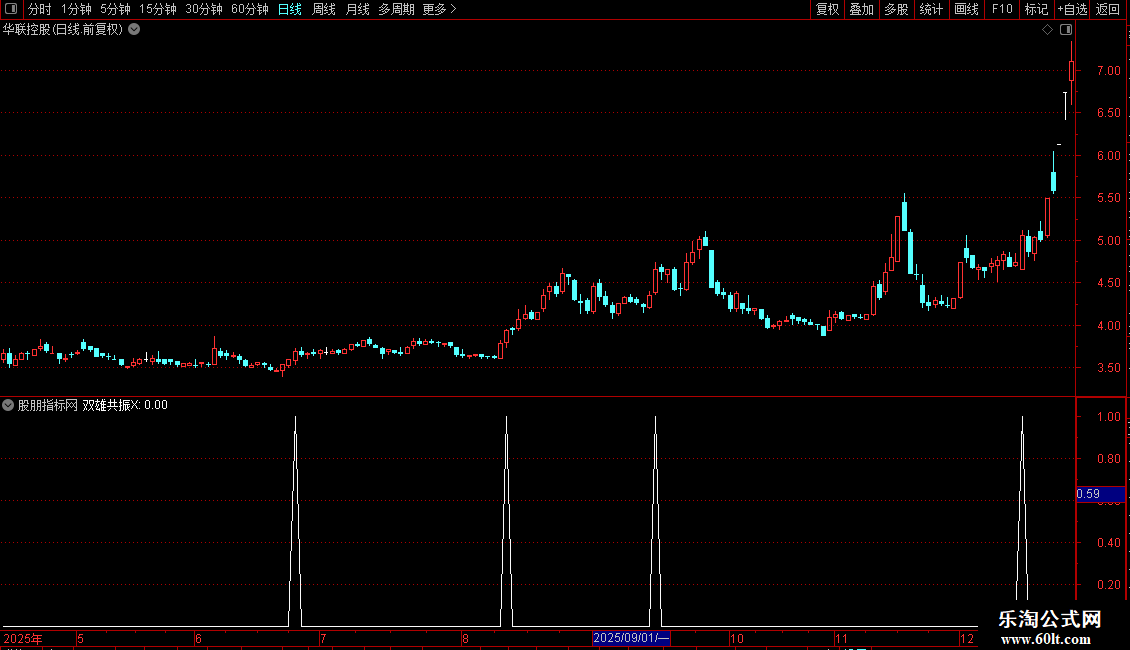Click the panel layout icon at top-left

click(x=11, y=9)
